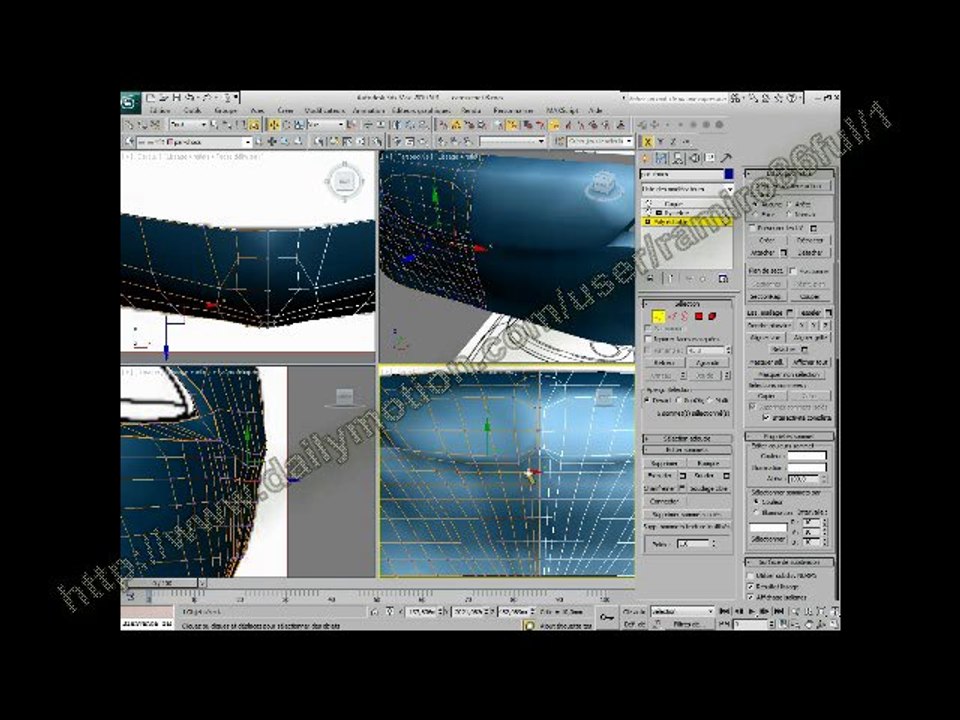Click the Connecter button
Viewport: 960px width, 720px height.
(664, 501)
